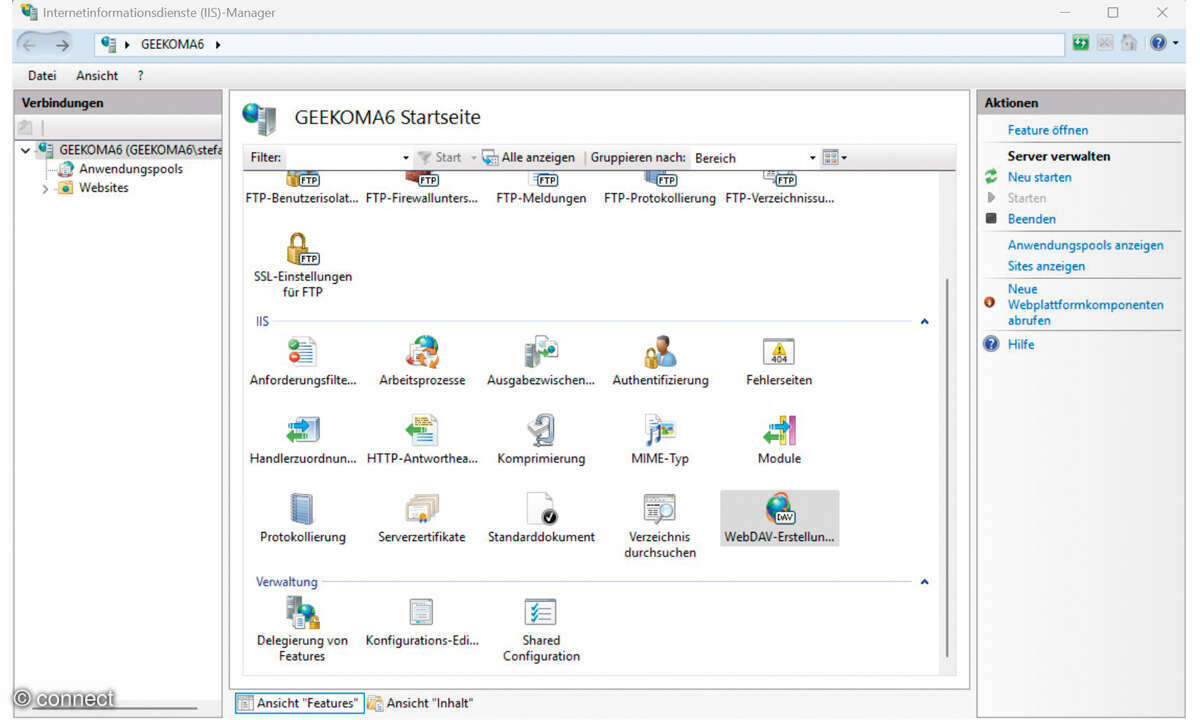This screenshot has height=720, width=1200.
Task: Switch to Ansicht "Features" tab
Action: [298, 703]
